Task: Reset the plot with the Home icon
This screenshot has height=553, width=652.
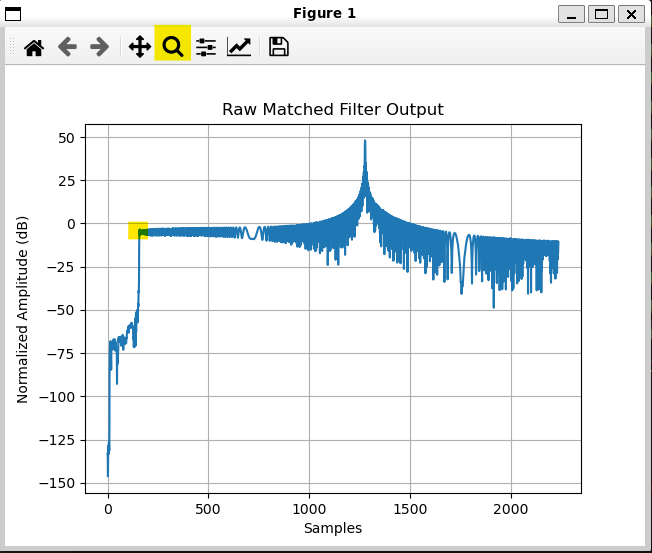Action: click(x=34, y=47)
